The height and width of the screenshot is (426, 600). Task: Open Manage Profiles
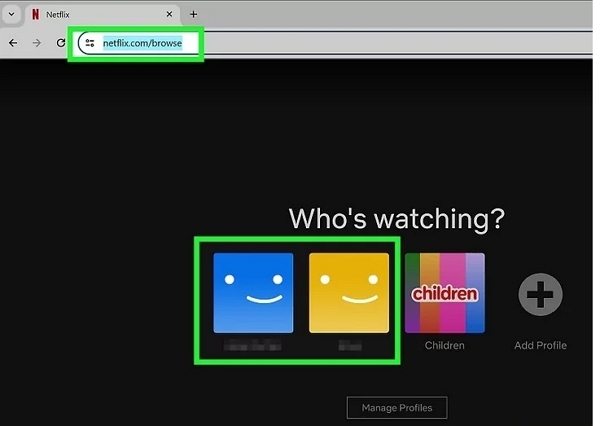[397, 408]
